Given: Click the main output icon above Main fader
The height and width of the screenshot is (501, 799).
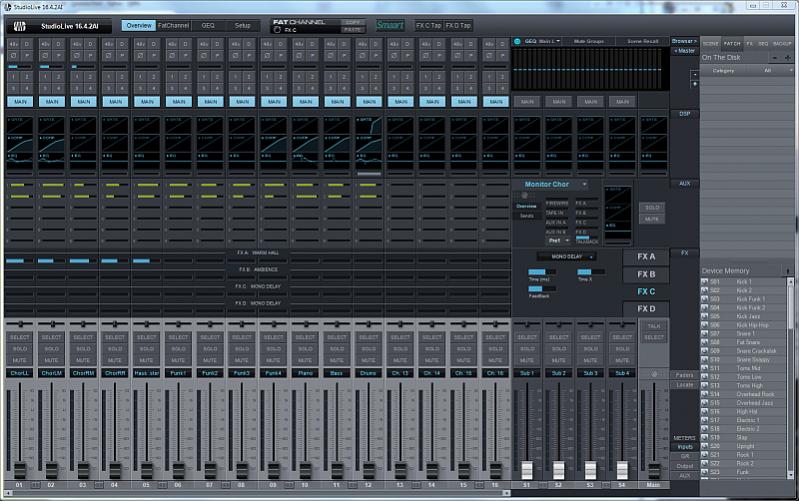Looking at the screenshot, I should (x=654, y=375).
